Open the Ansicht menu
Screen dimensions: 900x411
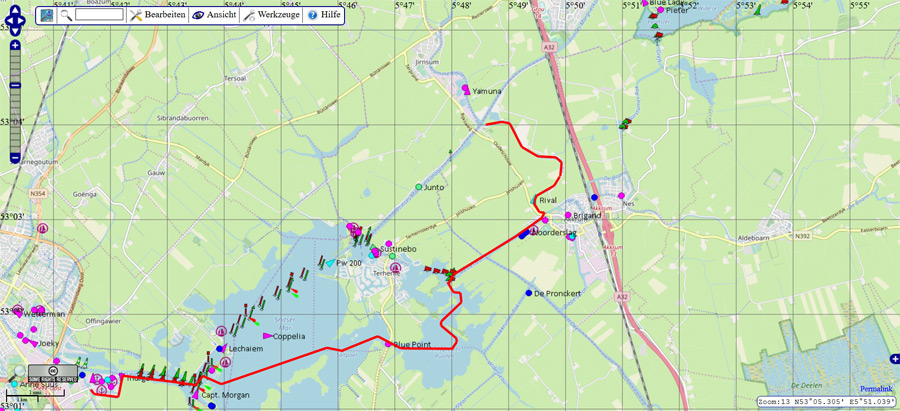(214, 15)
